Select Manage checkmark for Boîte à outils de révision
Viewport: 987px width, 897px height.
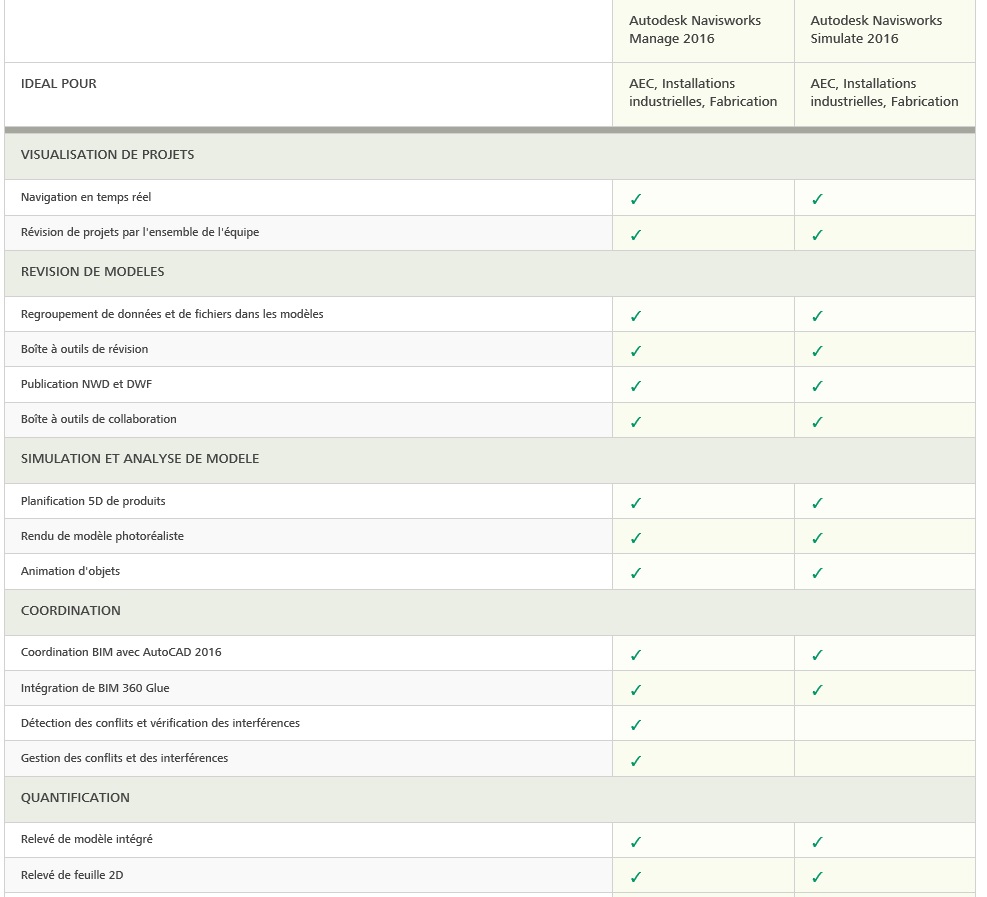point(636,351)
